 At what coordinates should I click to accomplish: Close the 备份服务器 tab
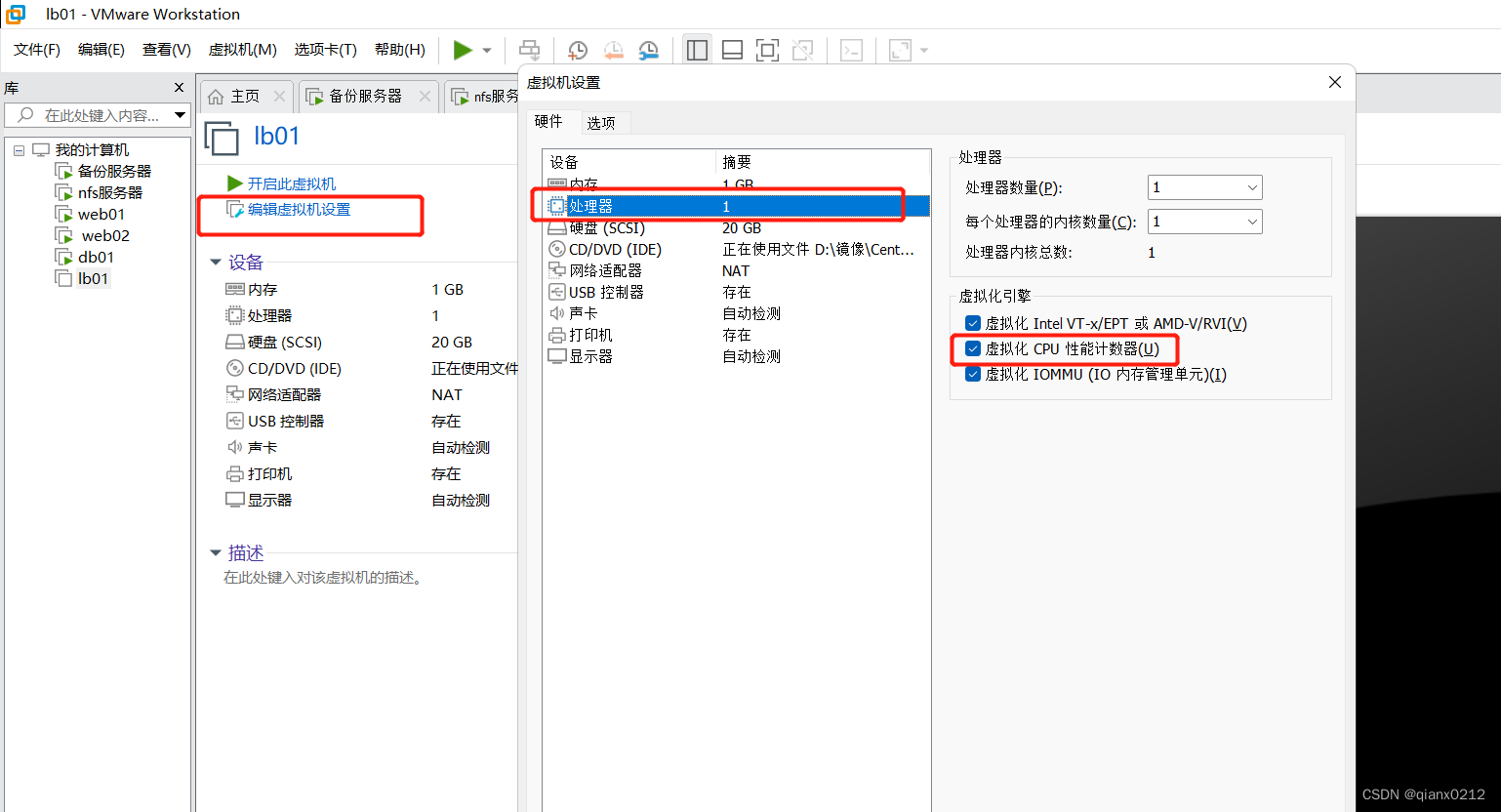coord(425,96)
